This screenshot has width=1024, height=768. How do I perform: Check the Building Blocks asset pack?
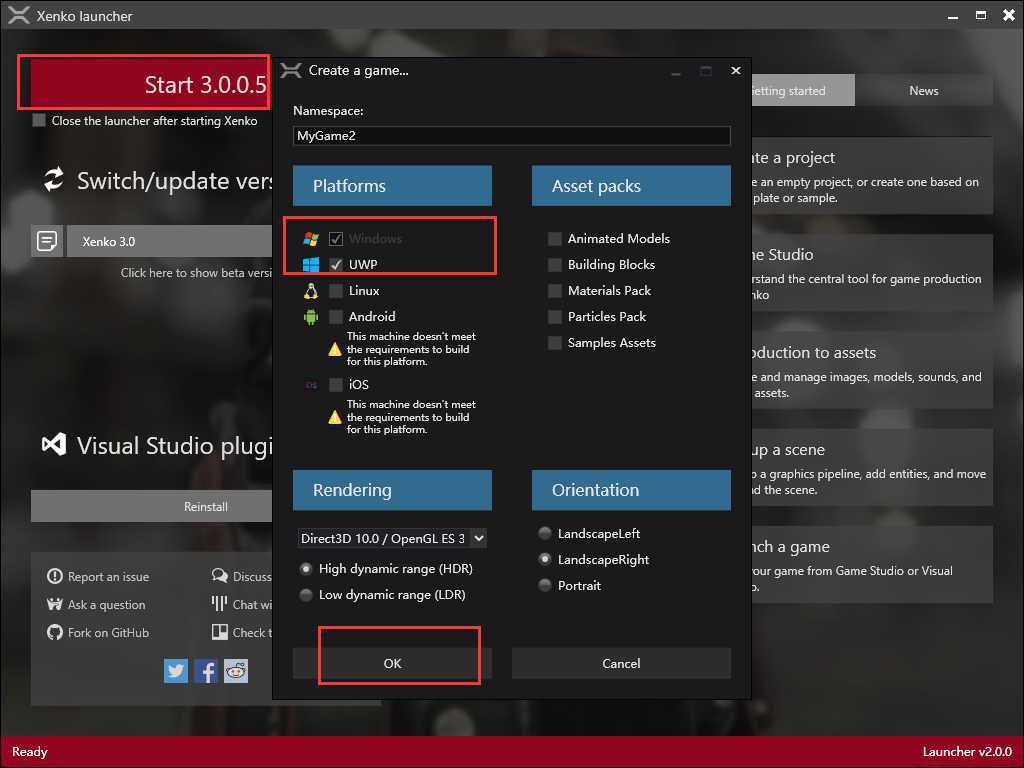click(x=554, y=264)
